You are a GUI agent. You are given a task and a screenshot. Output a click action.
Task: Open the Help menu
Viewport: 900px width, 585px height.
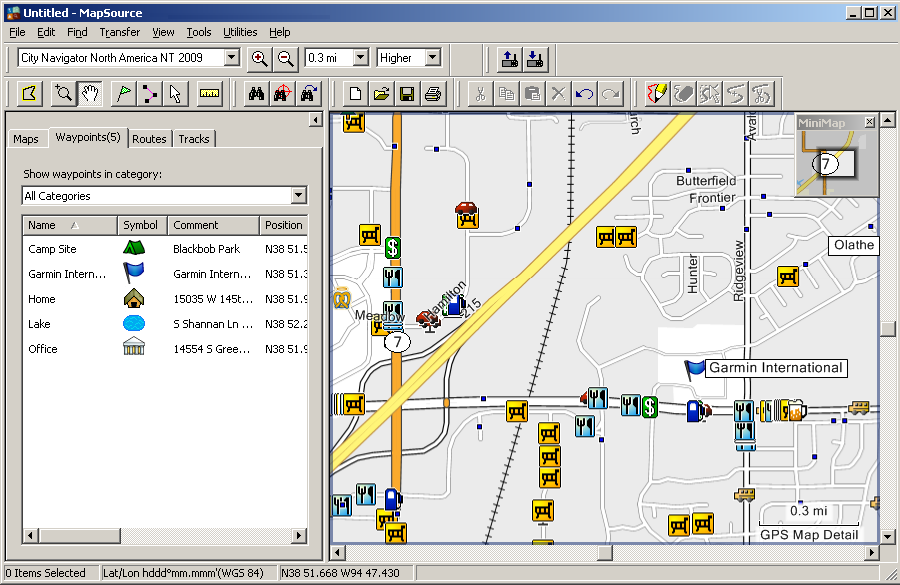click(x=280, y=32)
